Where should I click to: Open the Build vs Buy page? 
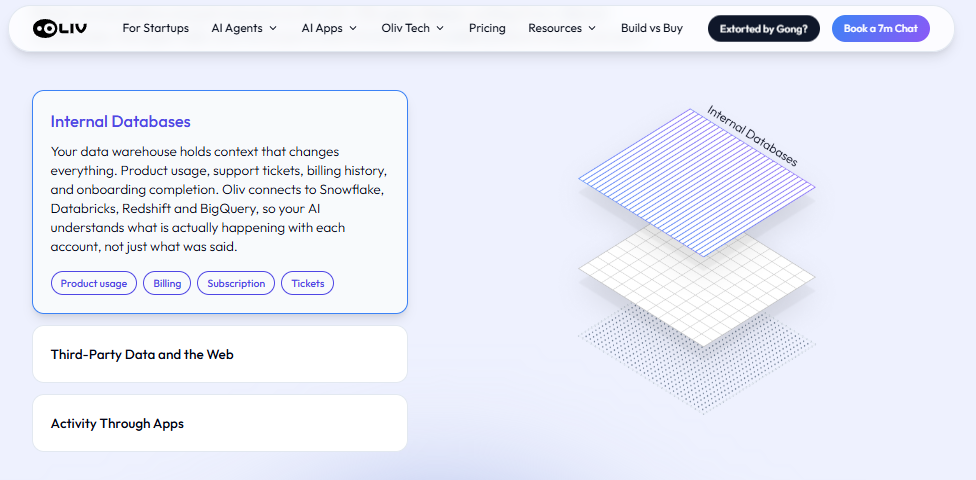652,28
